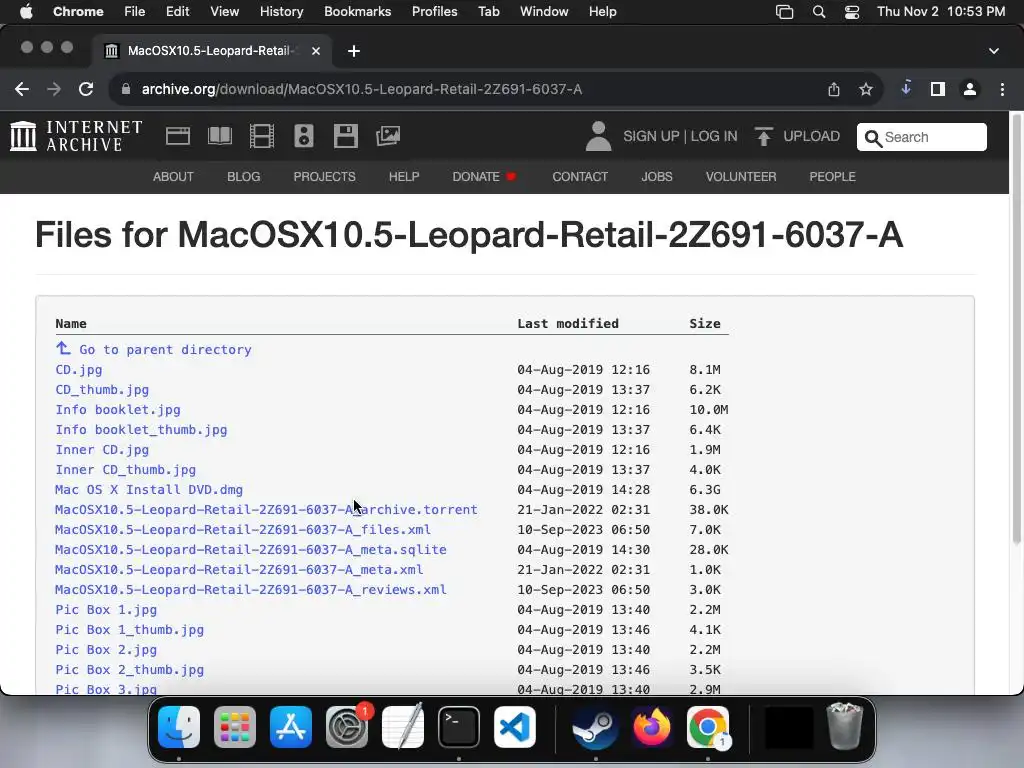The image size is (1024, 768).
Task: Click SIGN UP link
Action: tap(651, 136)
